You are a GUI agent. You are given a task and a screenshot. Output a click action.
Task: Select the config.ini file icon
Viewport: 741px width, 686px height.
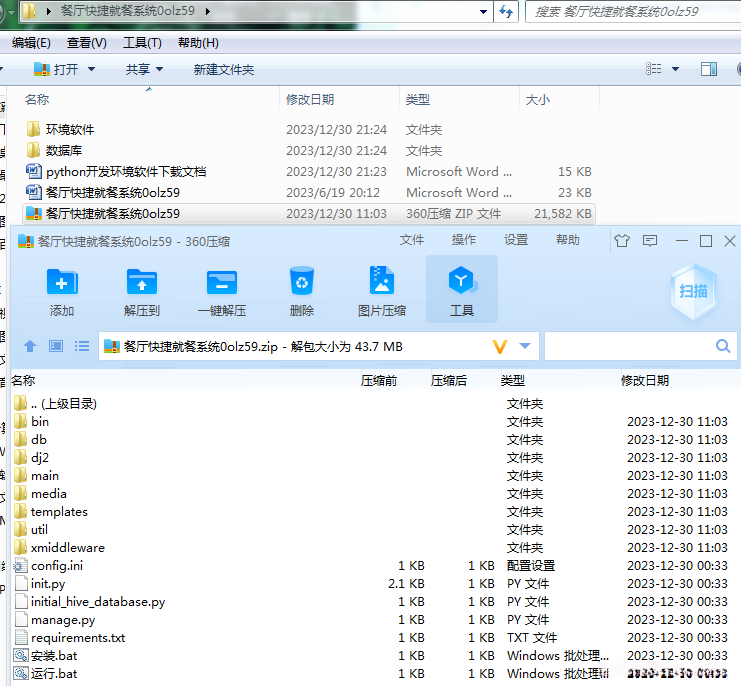tap(21, 566)
